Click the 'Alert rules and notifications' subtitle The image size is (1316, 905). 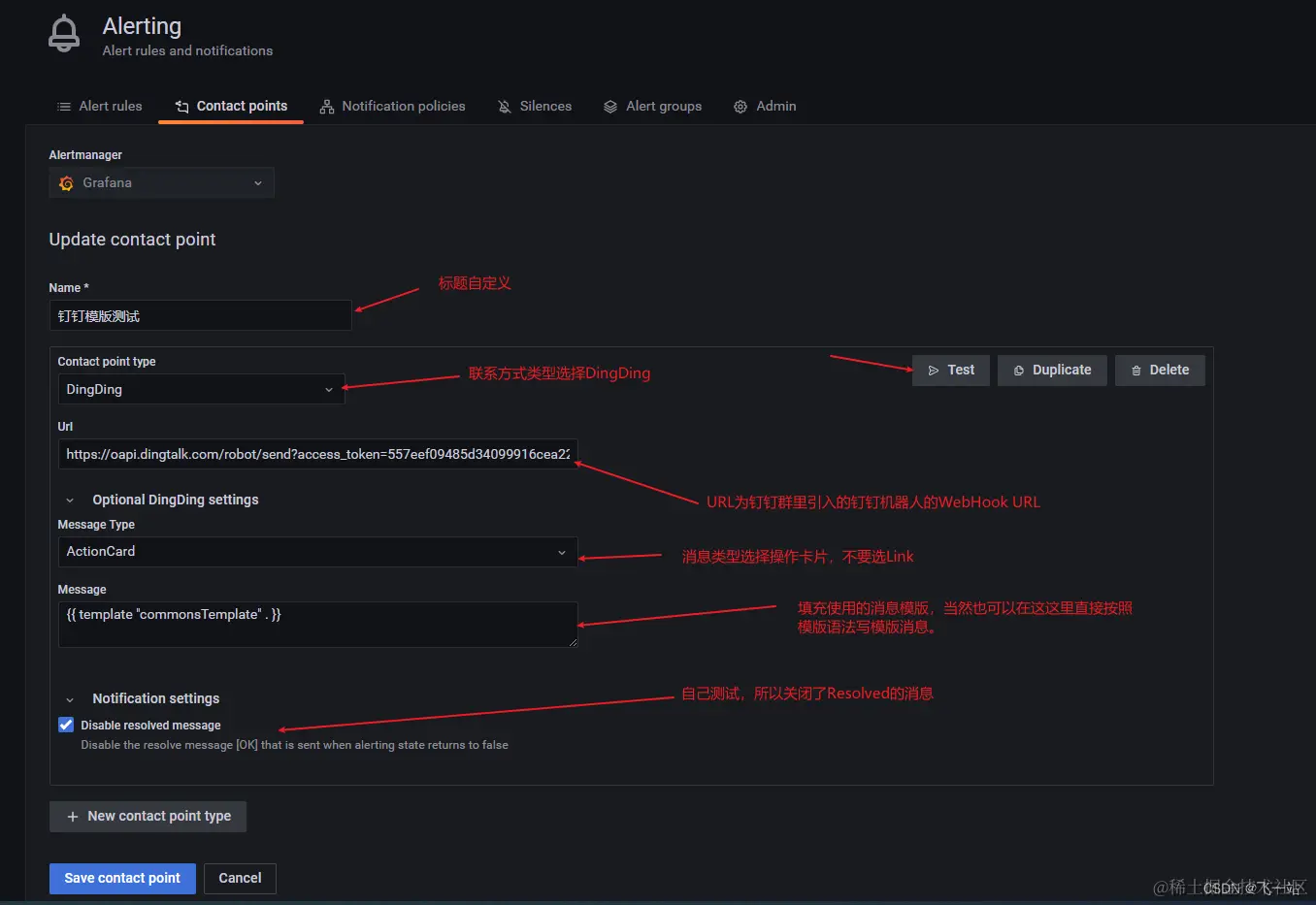coord(187,50)
